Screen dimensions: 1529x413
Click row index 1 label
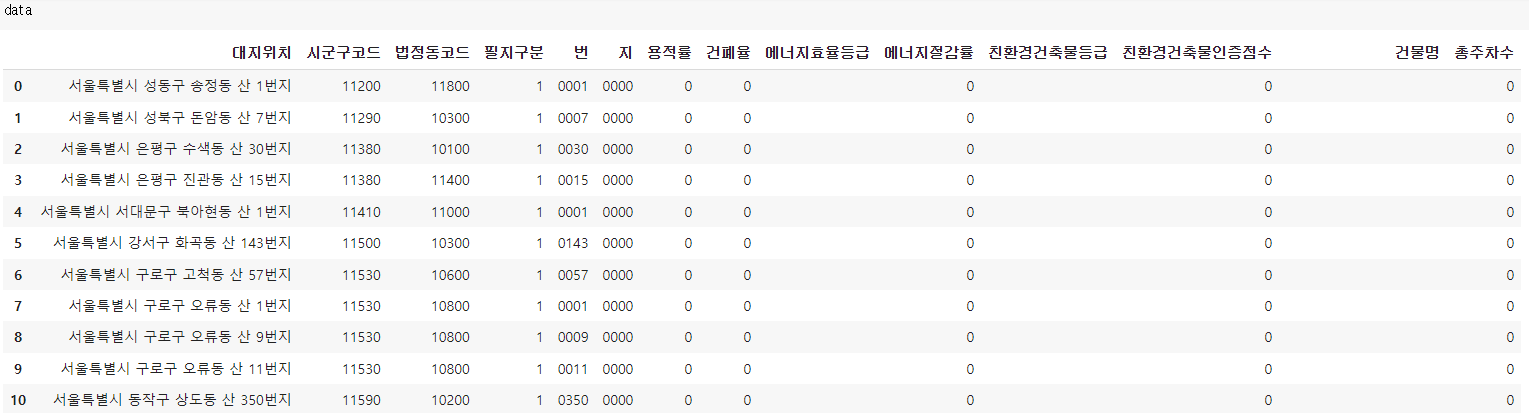(18, 118)
